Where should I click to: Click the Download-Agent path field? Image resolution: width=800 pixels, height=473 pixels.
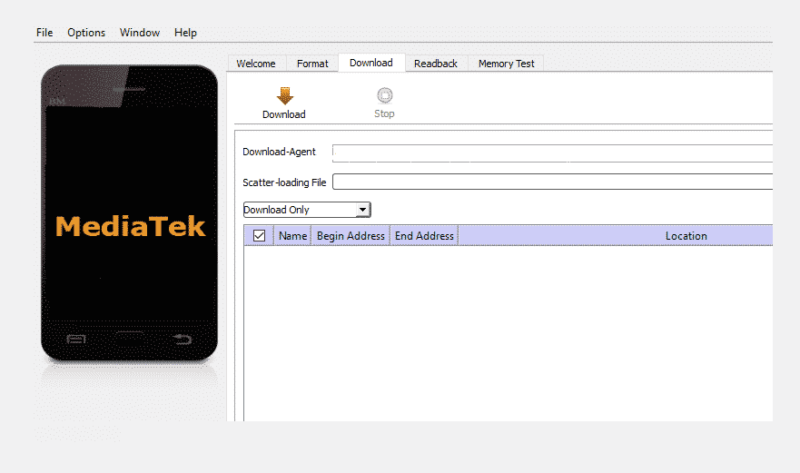point(552,153)
